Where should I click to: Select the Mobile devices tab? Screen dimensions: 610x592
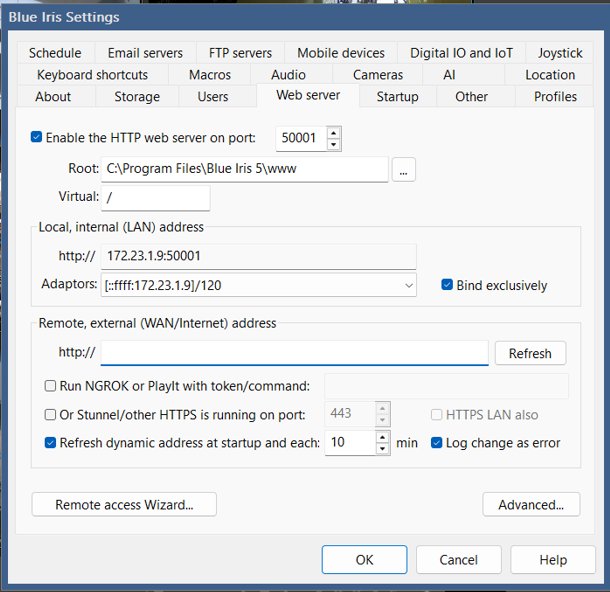(x=341, y=53)
